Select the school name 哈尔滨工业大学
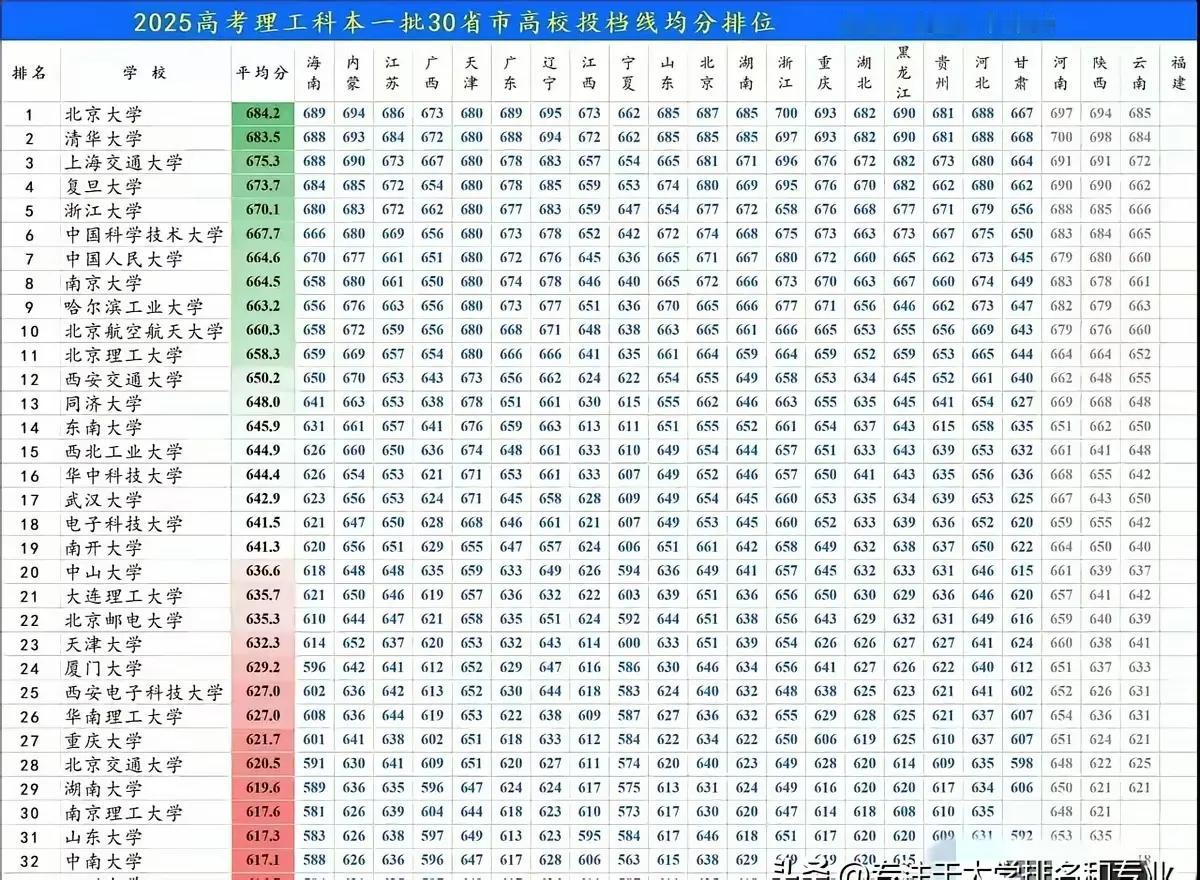Viewport: 1200px width, 880px height. click(133, 307)
